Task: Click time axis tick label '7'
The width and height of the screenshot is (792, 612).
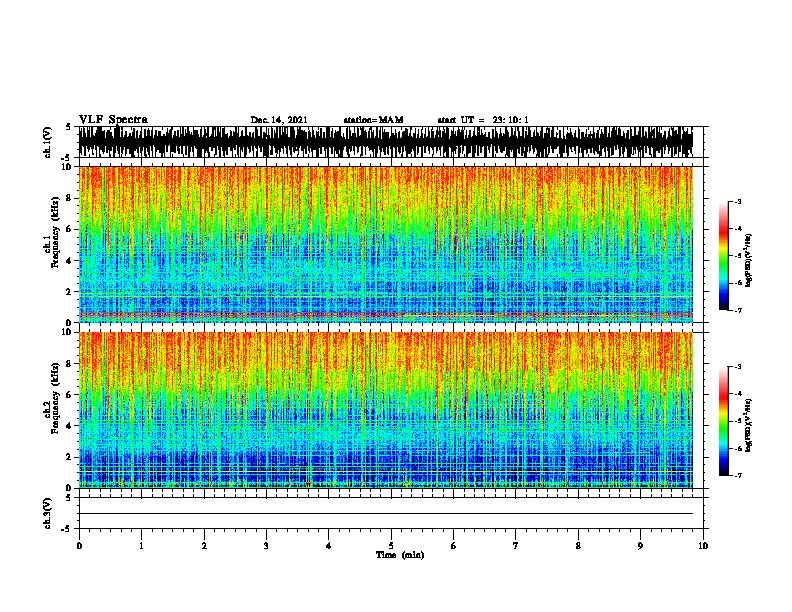Action: (516, 546)
